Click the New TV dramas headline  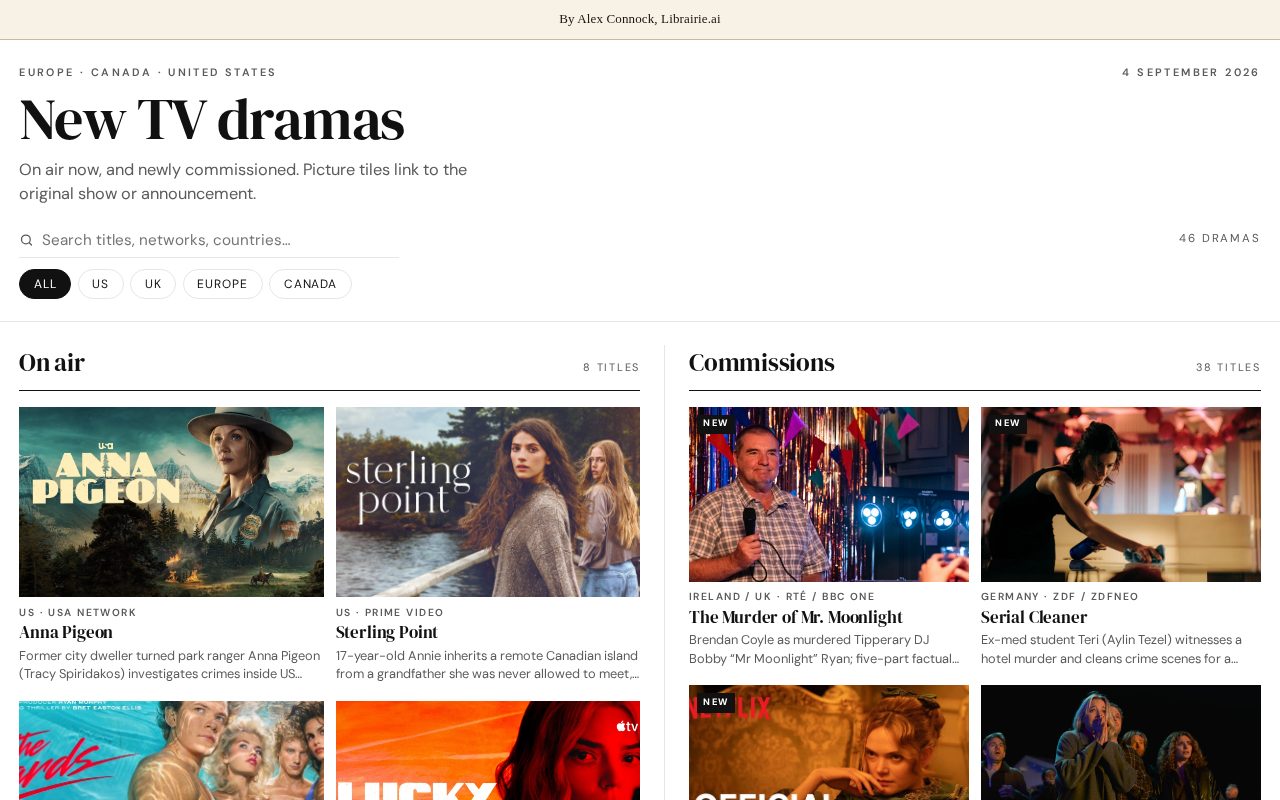(x=212, y=120)
